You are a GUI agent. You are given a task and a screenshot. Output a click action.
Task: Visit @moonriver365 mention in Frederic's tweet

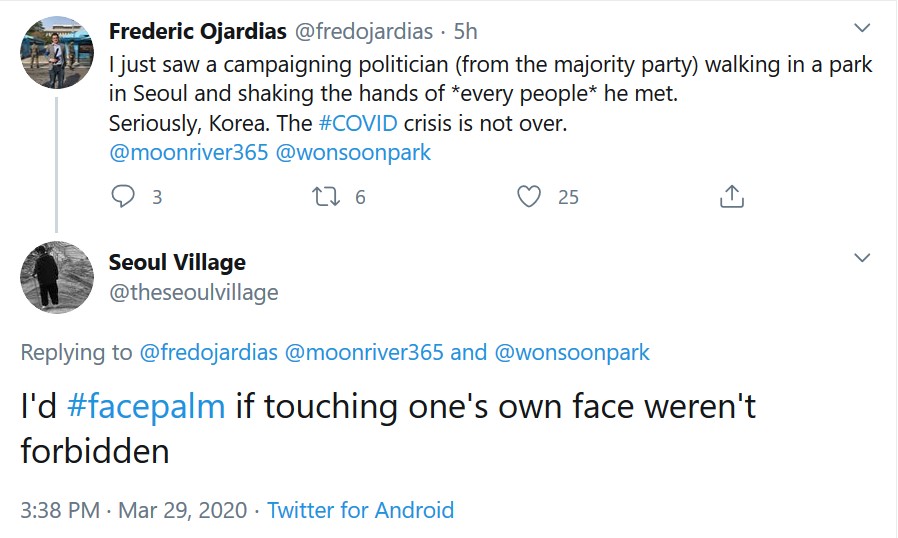[189, 153]
